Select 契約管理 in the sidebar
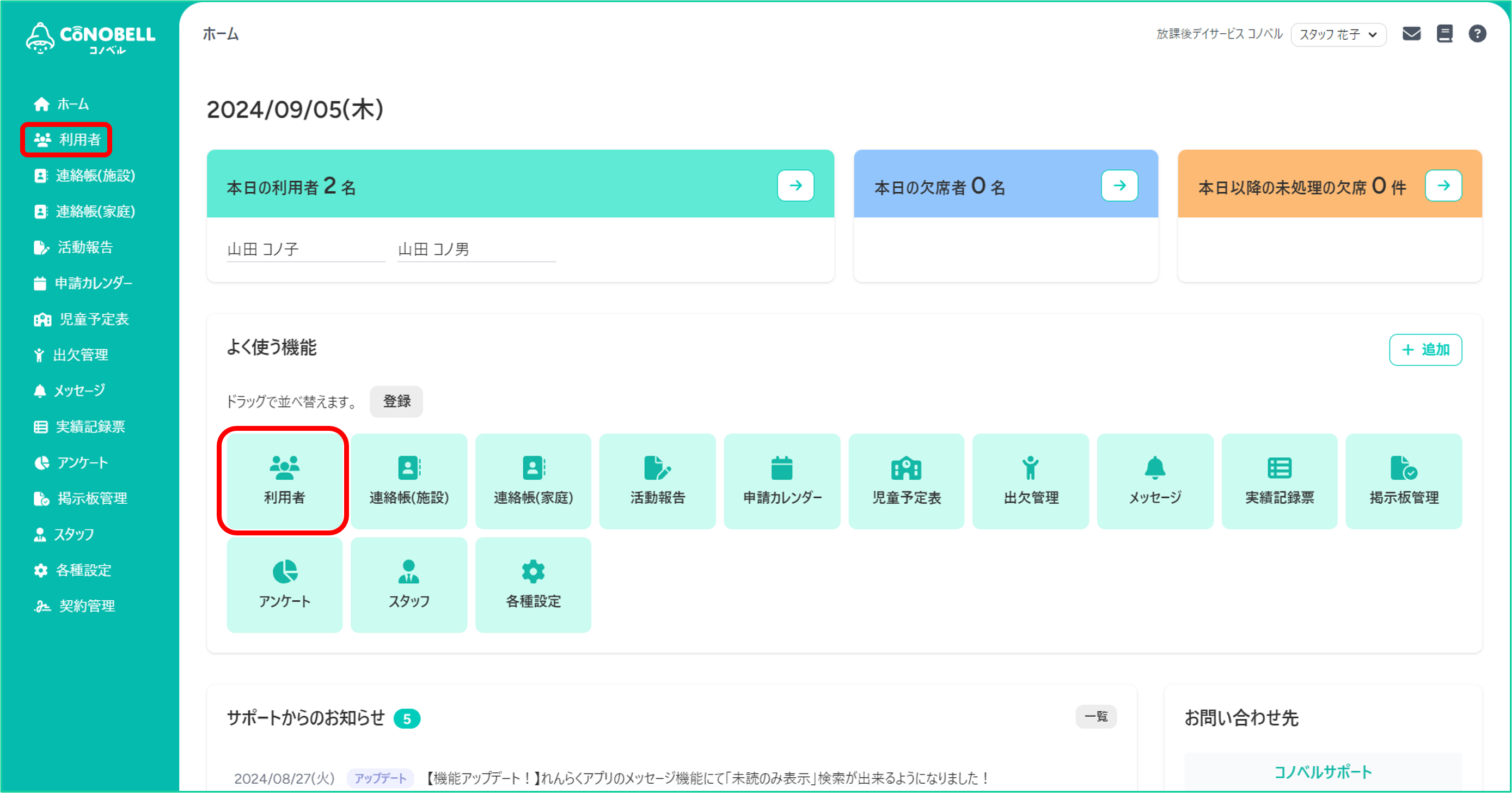This screenshot has width=1512, height=793. point(75,606)
